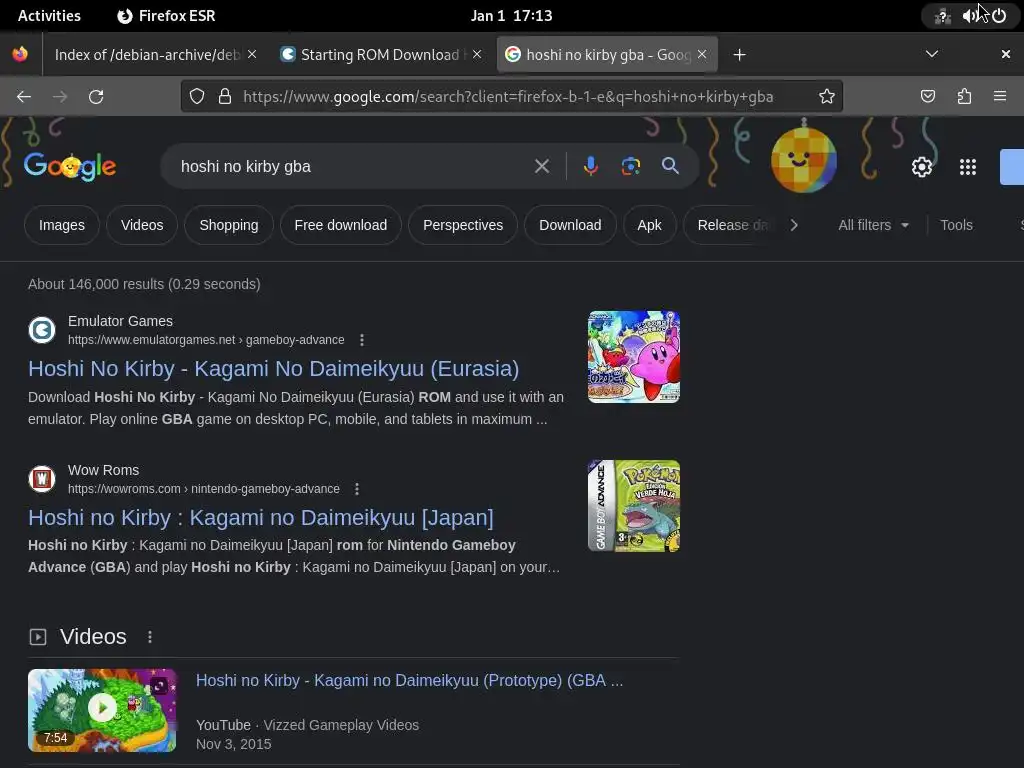Open more options for Emulator Games result

pyautogui.click(x=362, y=340)
